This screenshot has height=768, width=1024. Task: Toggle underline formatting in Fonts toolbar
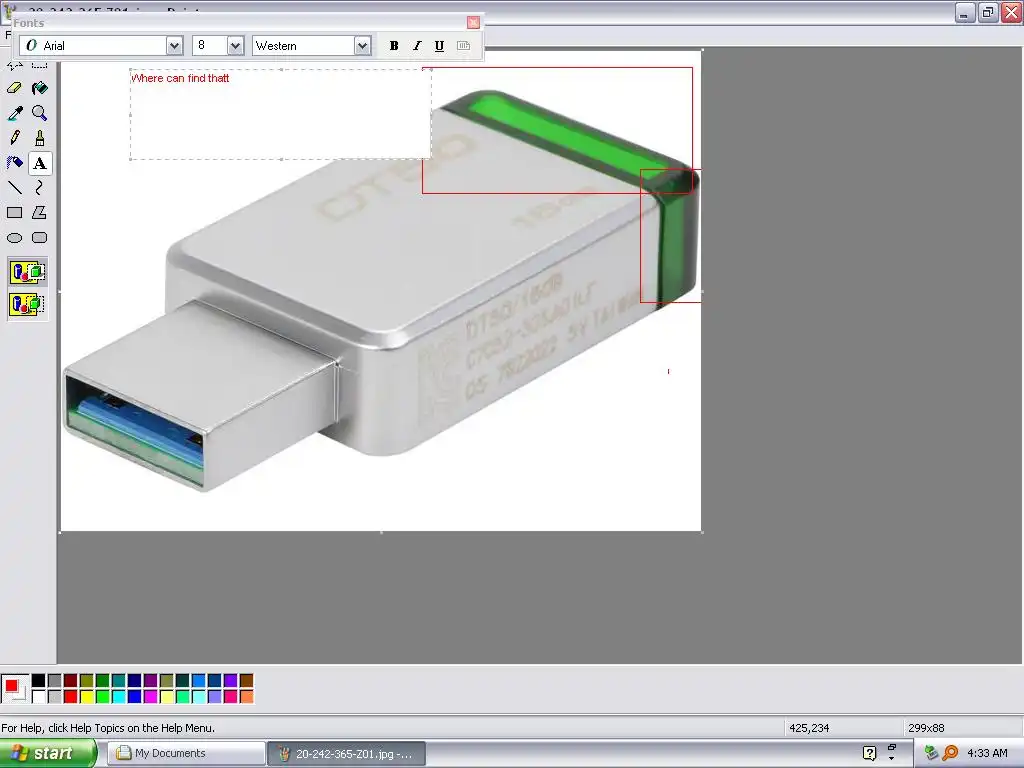tap(440, 46)
